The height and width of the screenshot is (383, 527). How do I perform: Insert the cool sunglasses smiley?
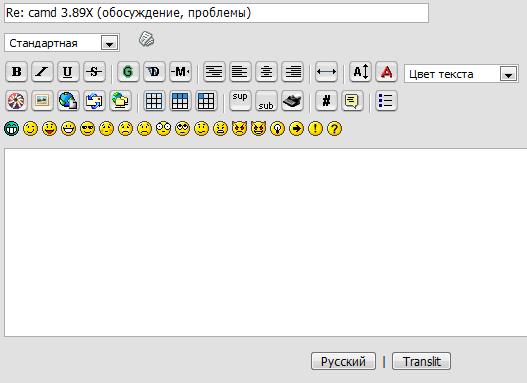[x=87, y=129]
